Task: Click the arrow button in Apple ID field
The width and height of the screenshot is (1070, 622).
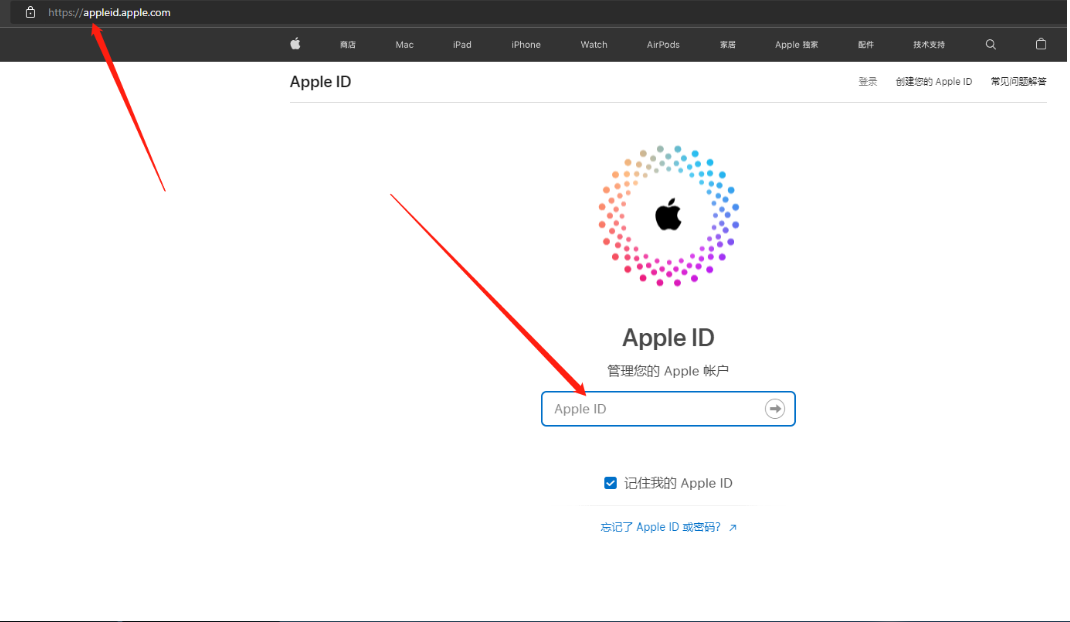Action: (x=775, y=409)
